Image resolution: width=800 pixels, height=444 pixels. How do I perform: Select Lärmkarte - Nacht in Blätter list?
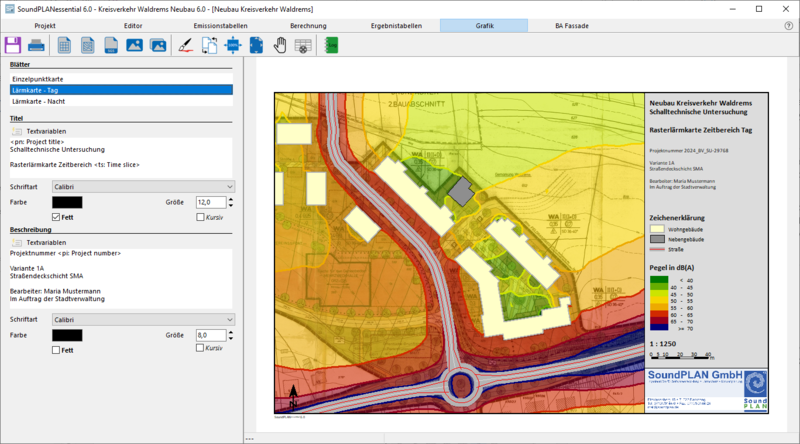(x=40, y=101)
